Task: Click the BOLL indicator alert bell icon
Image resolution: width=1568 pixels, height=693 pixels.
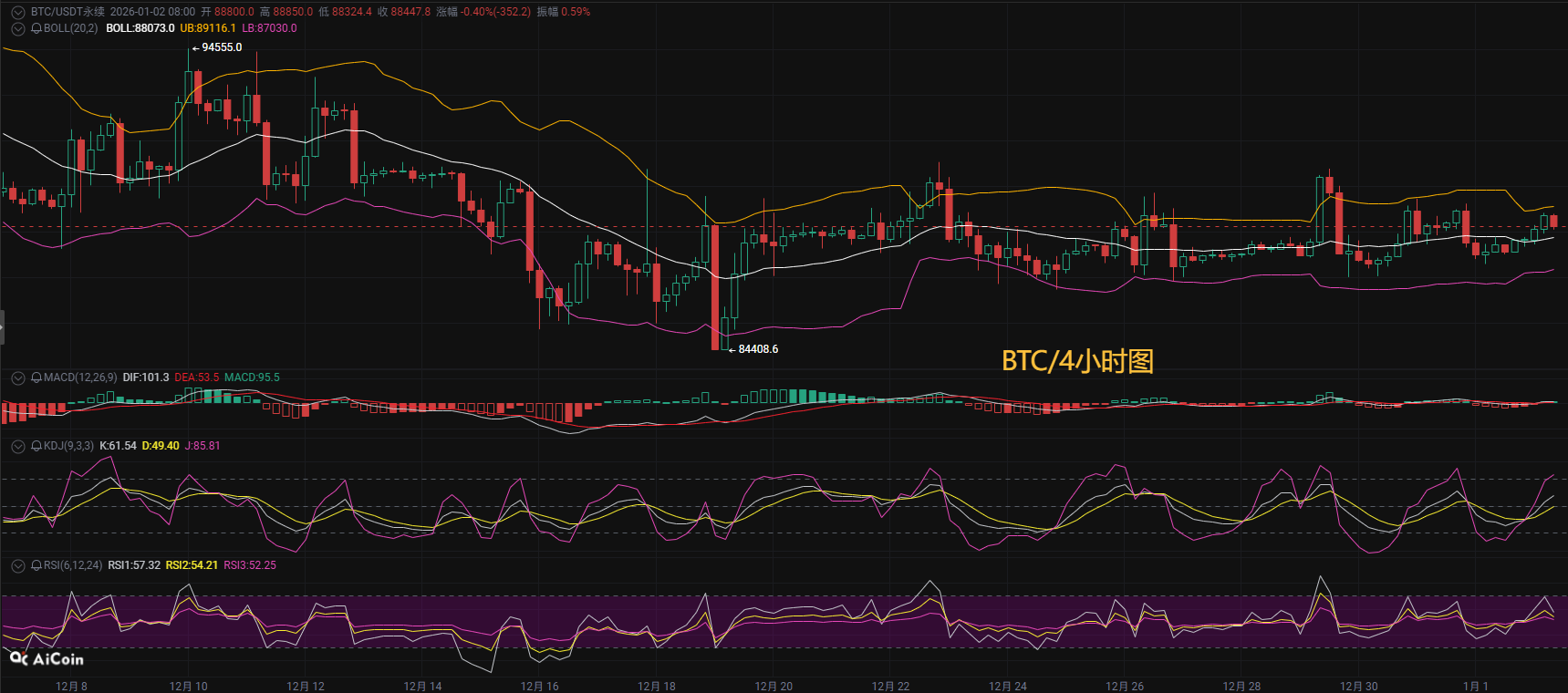Action: coord(36,28)
